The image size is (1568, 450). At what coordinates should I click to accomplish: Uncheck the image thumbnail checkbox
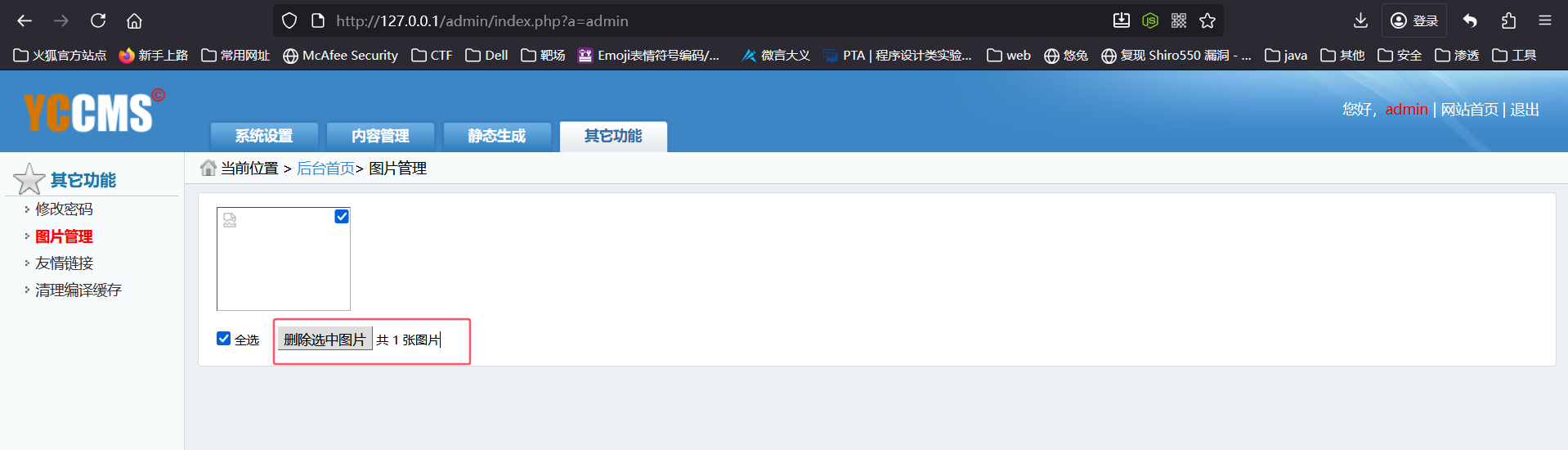(x=342, y=216)
